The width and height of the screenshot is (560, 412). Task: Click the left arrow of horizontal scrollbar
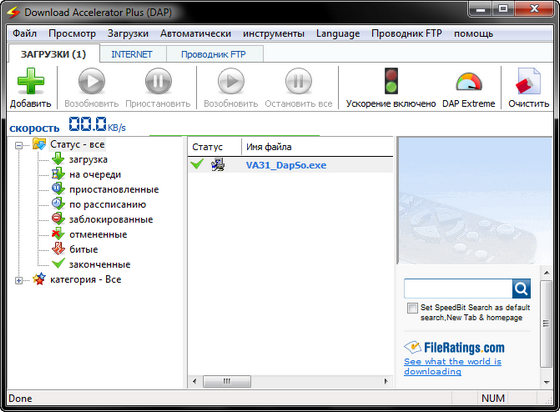click(x=194, y=381)
